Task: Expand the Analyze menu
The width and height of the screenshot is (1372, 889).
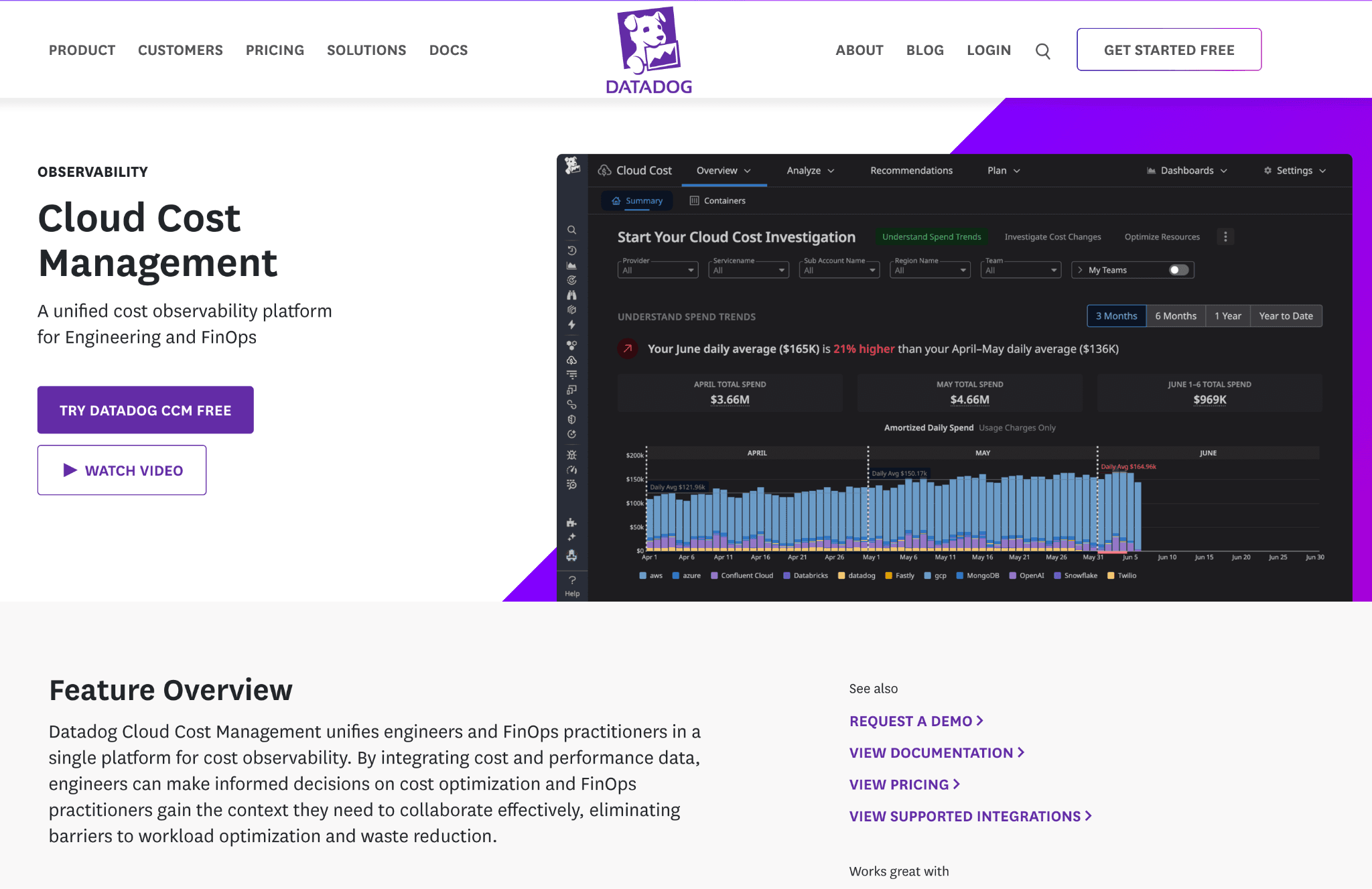Action: [x=811, y=171]
